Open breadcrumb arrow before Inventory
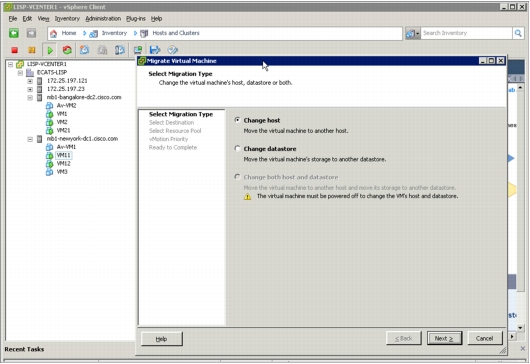The height and width of the screenshot is (364, 530). [x=85, y=33]
